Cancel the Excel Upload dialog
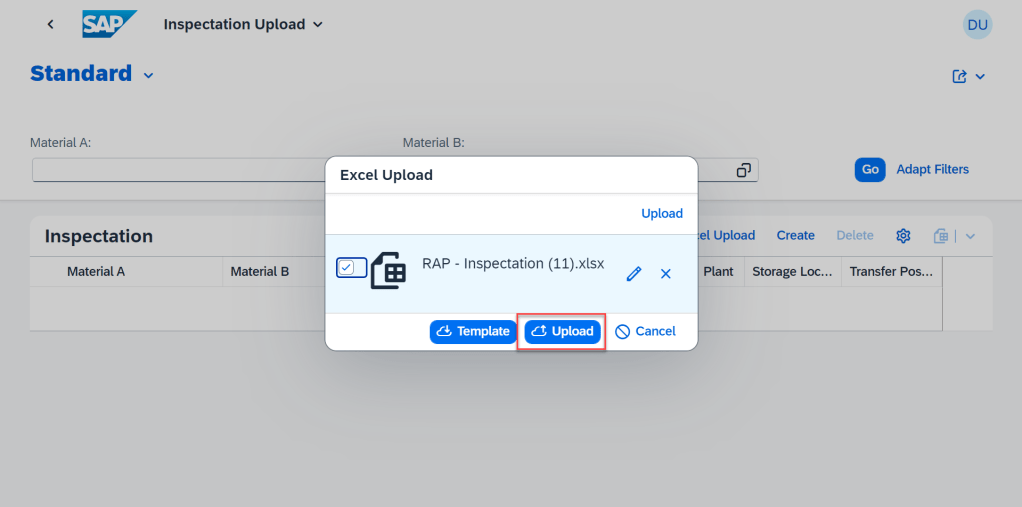The height and width of the screenshot is (507, 1022). click(645, 332)
